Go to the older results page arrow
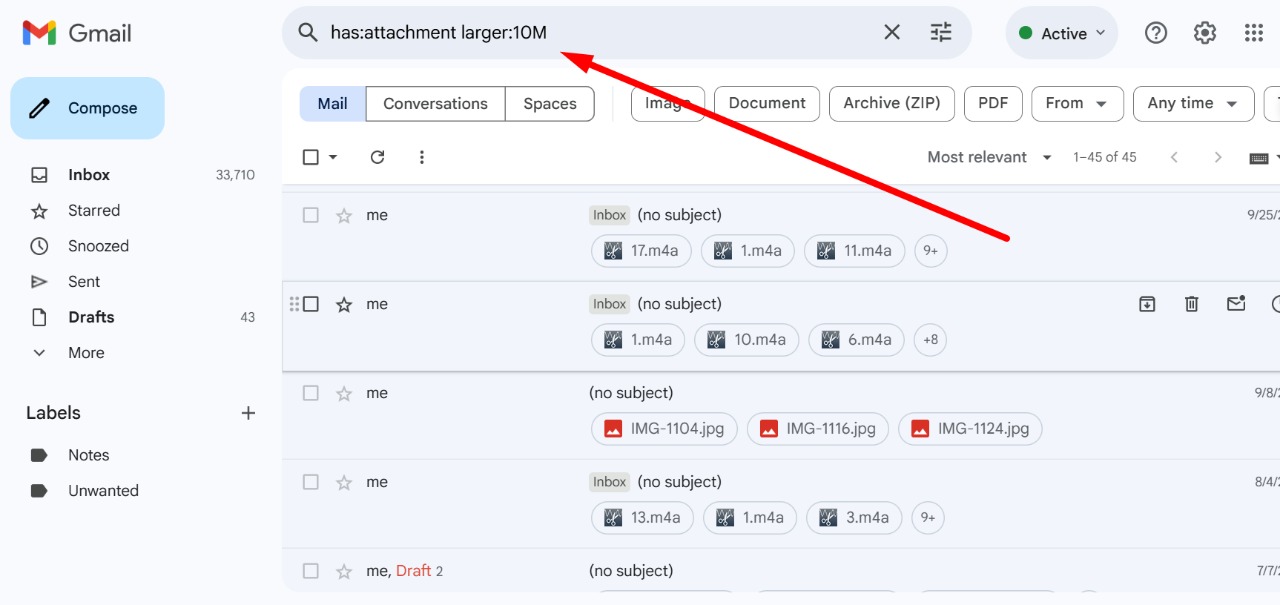The width and height of the screenshot is (1280, 605). (1218, 157)
